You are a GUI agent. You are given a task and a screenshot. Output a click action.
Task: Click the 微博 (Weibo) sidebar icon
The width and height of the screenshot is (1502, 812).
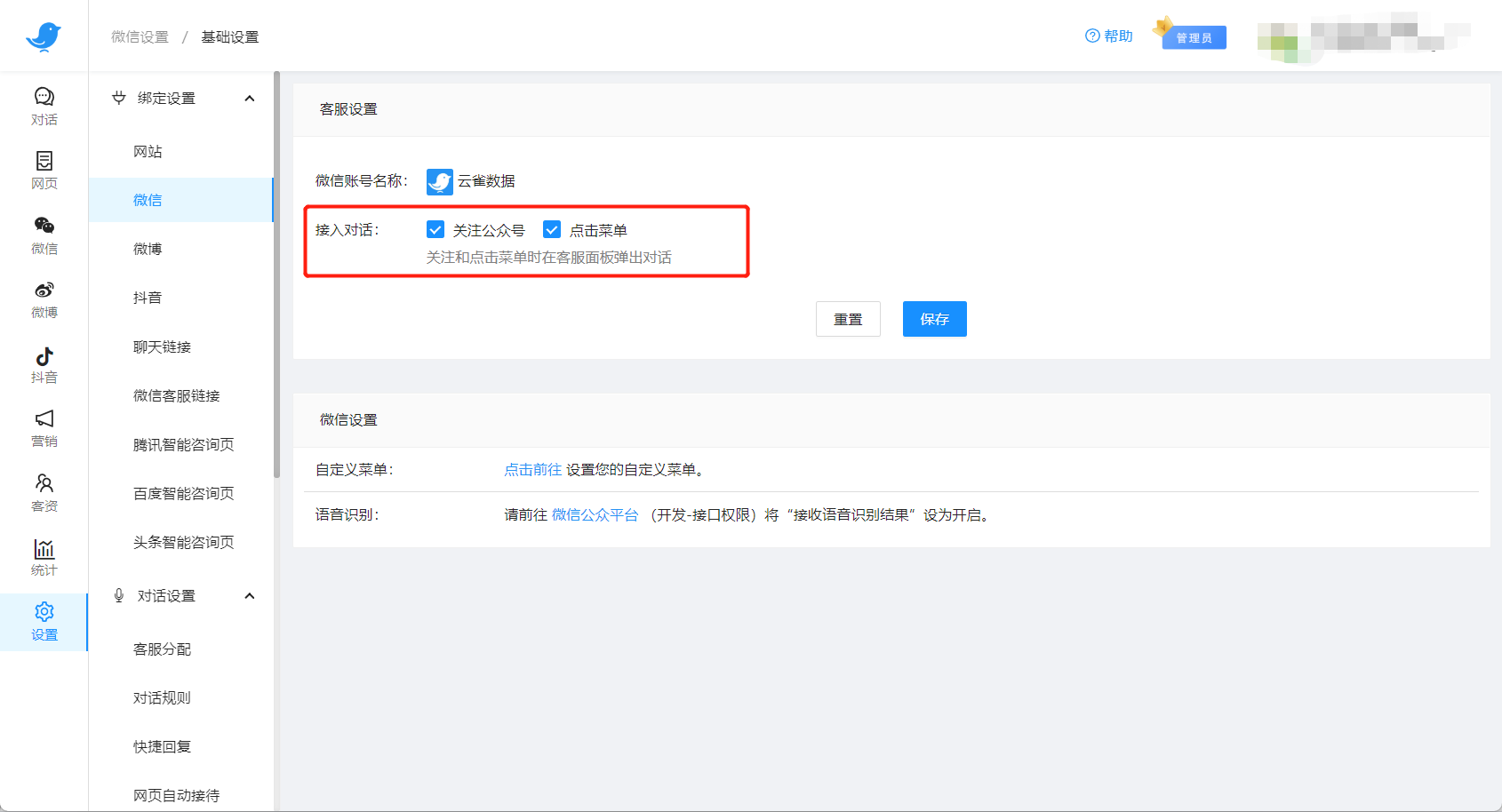(x=44, y=299)
